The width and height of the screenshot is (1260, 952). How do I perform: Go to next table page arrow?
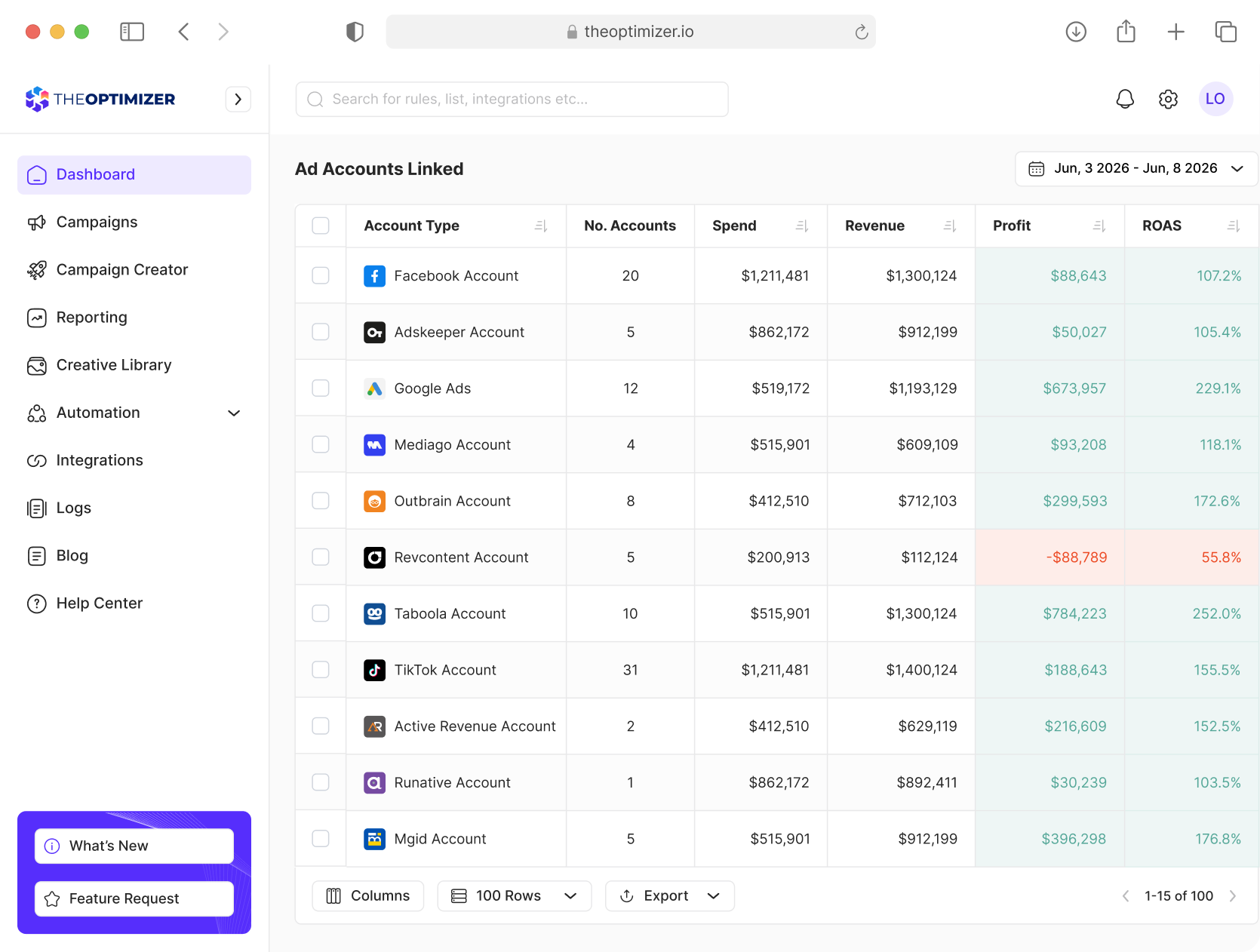1233,896
